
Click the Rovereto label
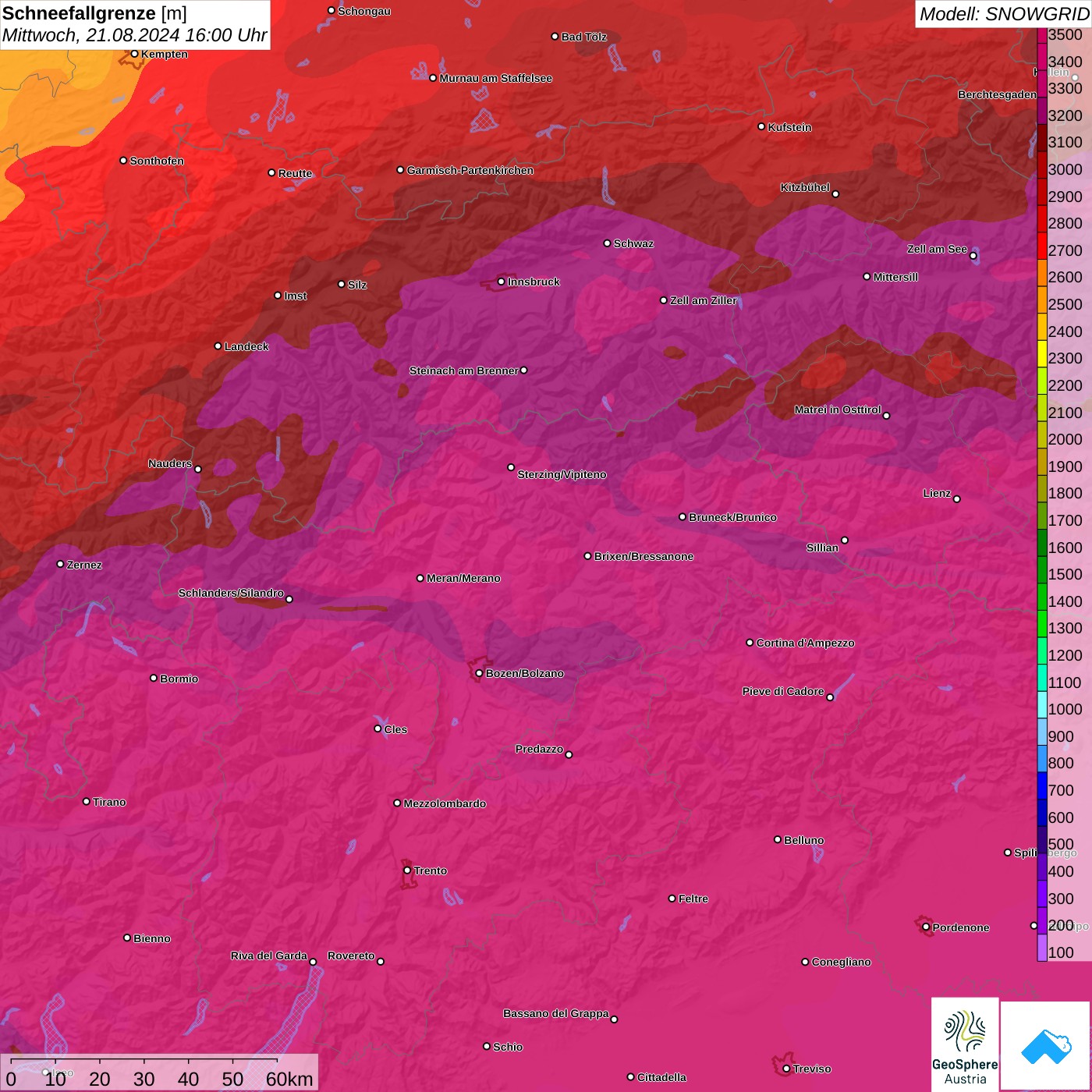click(x=351, y=955)
